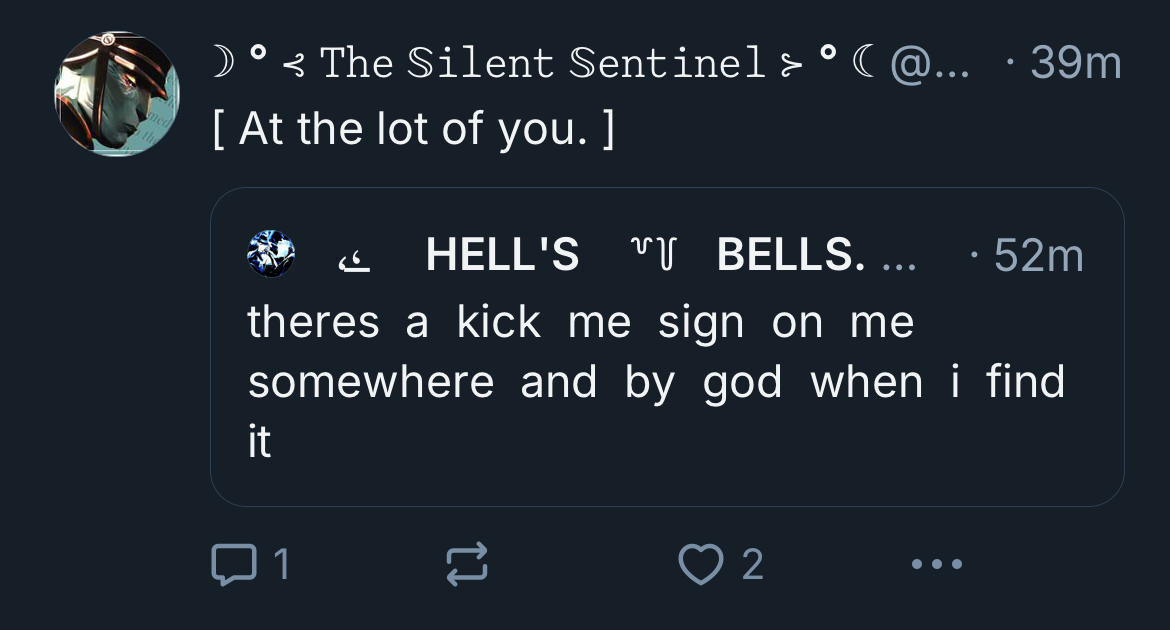
Task: Click the symbol between HELL'S and BELLS
Action: tap(648, 255)
